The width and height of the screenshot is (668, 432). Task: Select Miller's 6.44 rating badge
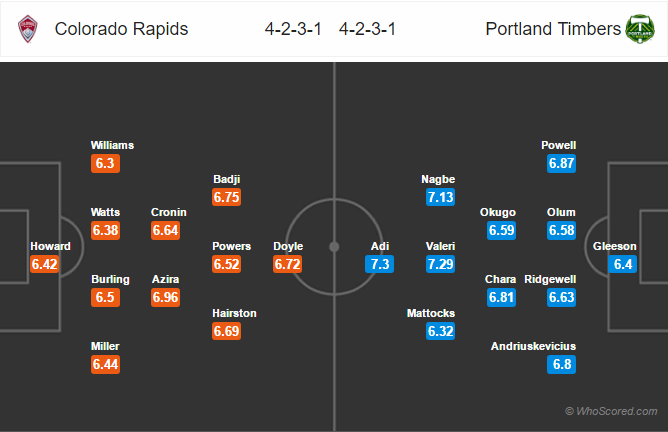105,365
